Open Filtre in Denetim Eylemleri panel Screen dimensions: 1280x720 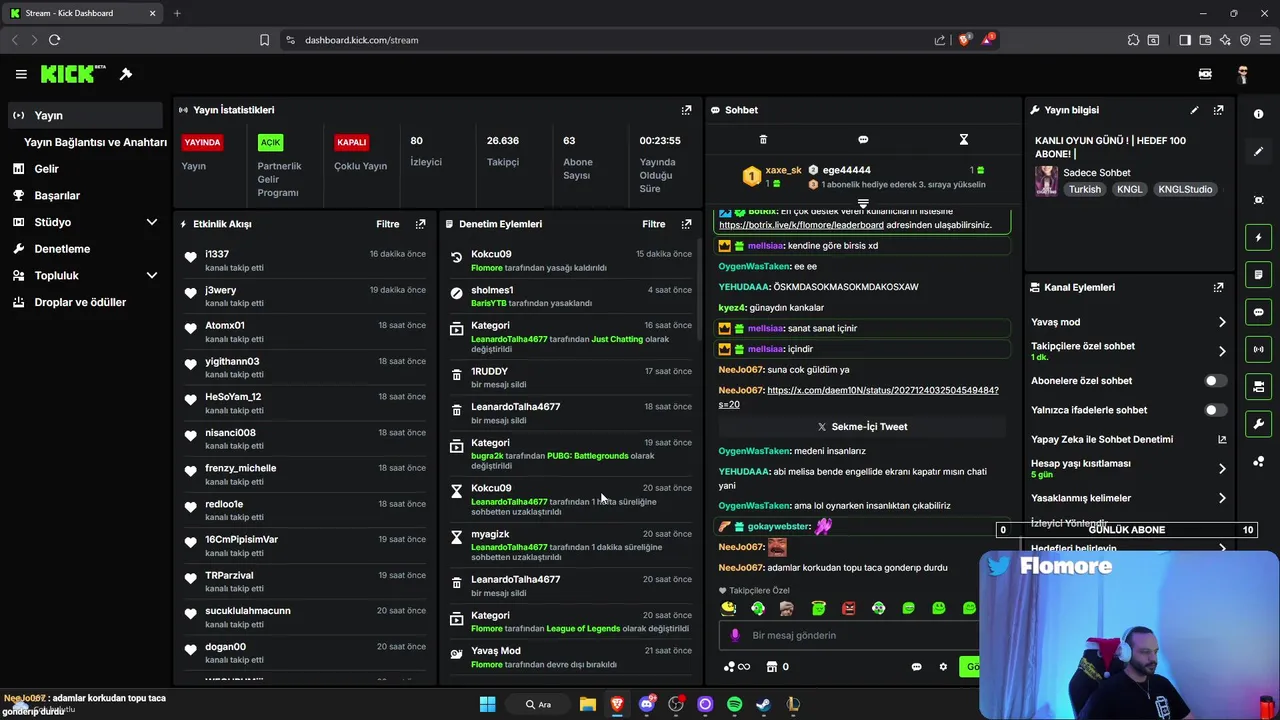click(x=654, y=224)
